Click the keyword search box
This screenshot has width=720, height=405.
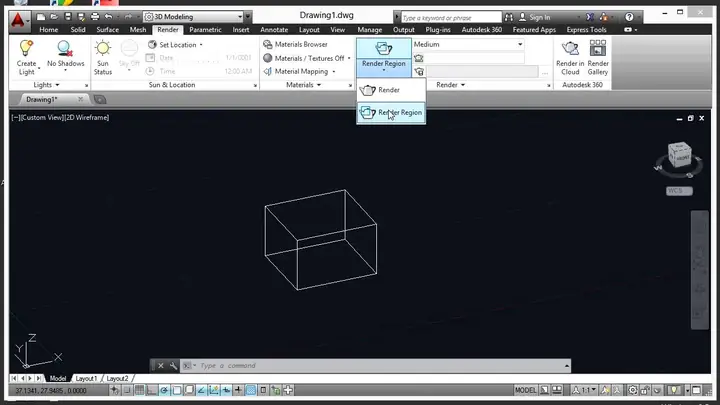pos(451,17)
